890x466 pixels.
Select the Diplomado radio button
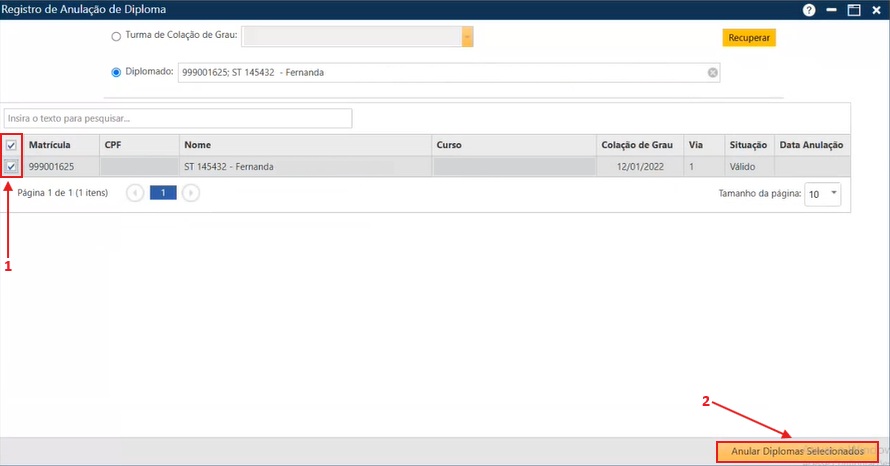click(116, 73)
